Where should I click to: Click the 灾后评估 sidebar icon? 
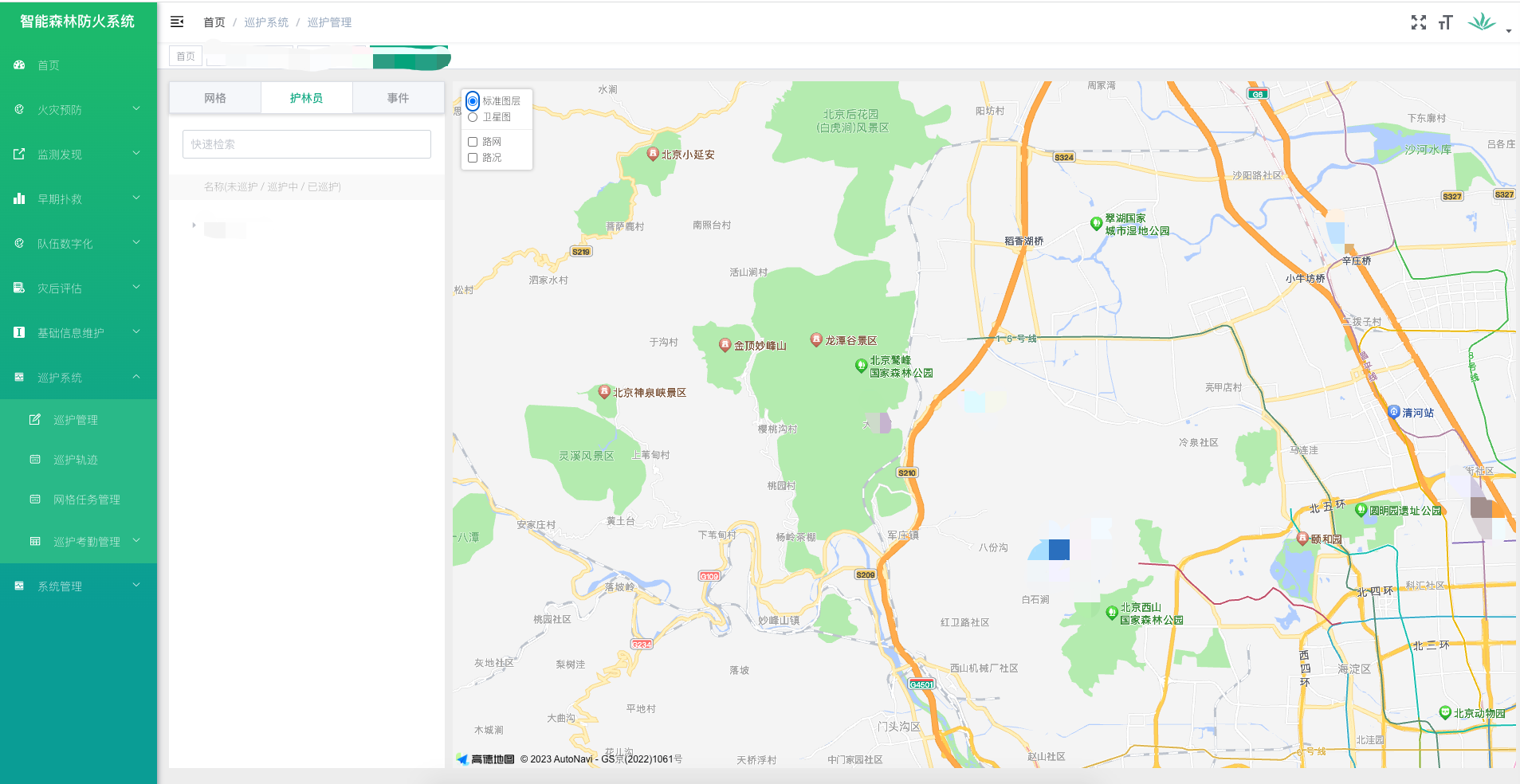19,288
